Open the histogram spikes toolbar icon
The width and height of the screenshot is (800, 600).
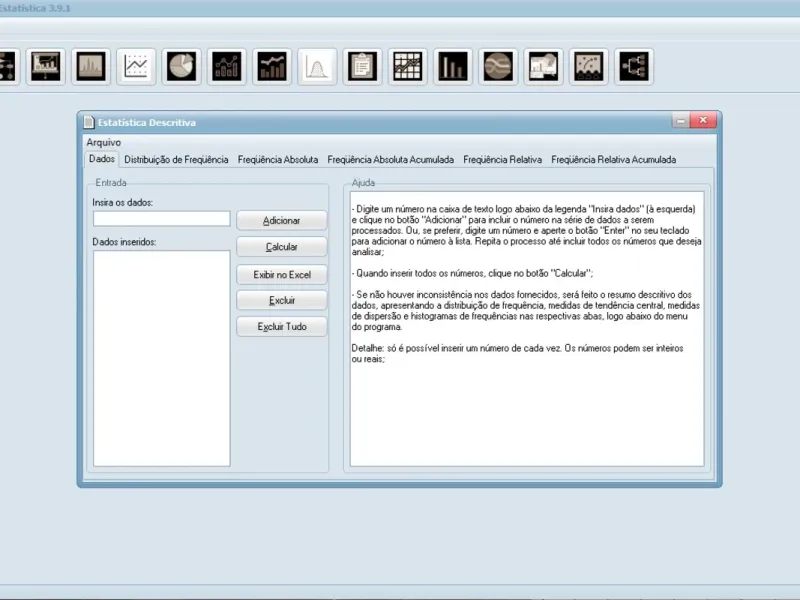click(91, 66)
